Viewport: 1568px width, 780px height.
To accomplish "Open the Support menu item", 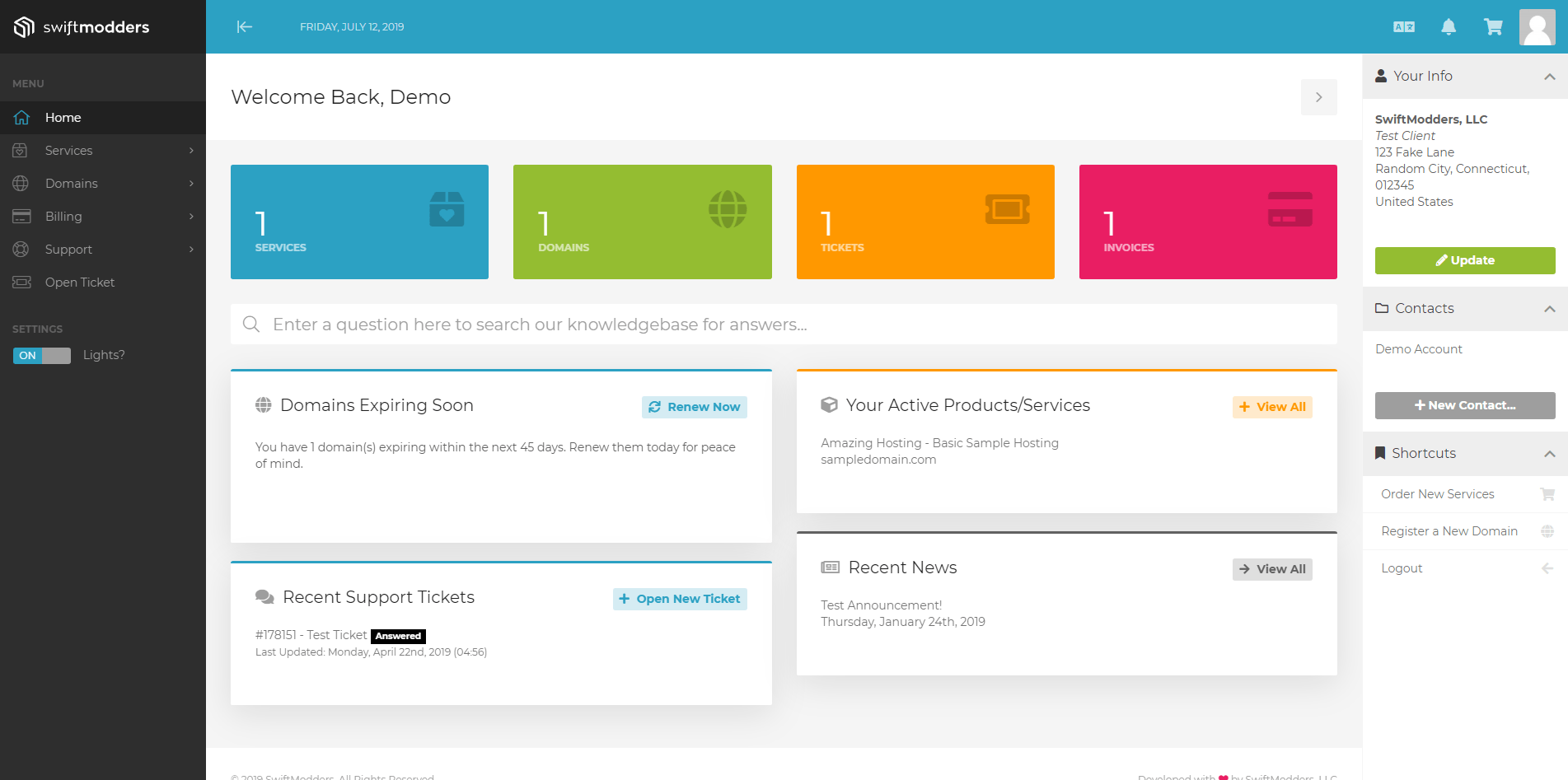I will [68, 249].
